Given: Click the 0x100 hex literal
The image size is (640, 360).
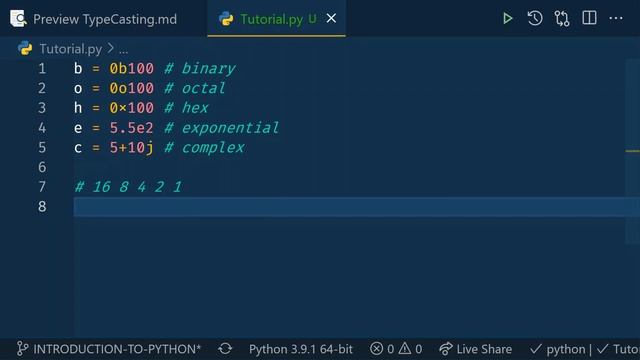Looking at the screenshot, I should (x=131, y=108).
